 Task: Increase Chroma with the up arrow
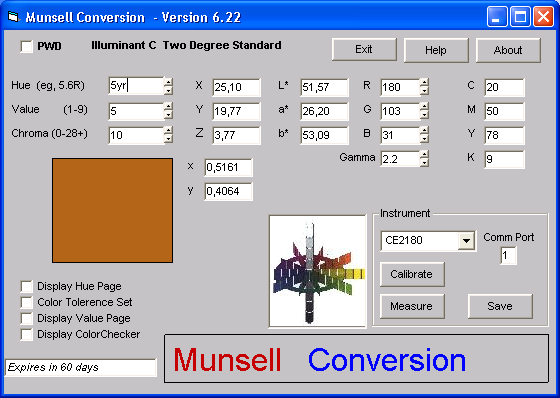(168, 130)
